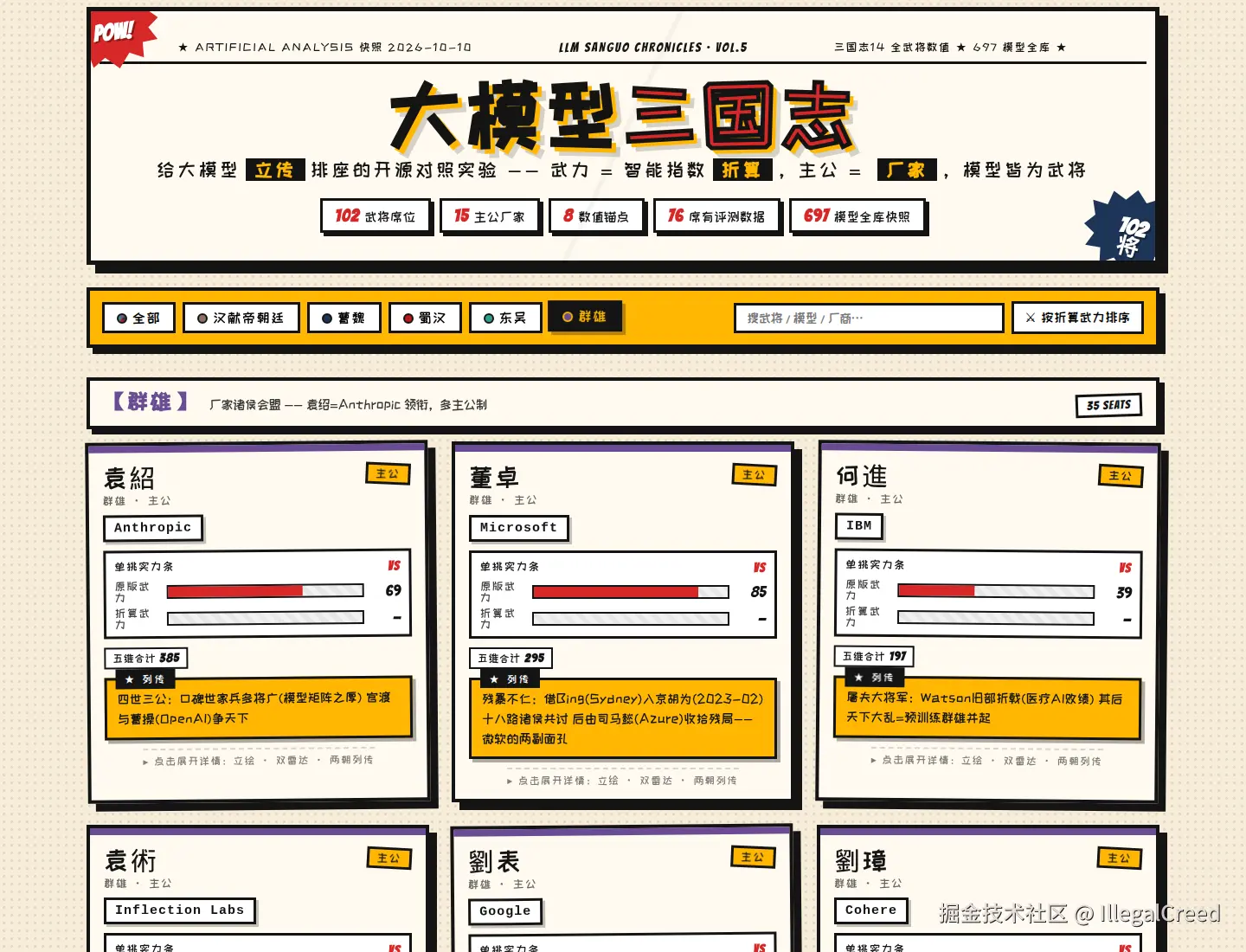Click VS icon on 袁紹 card

[394, 565]
